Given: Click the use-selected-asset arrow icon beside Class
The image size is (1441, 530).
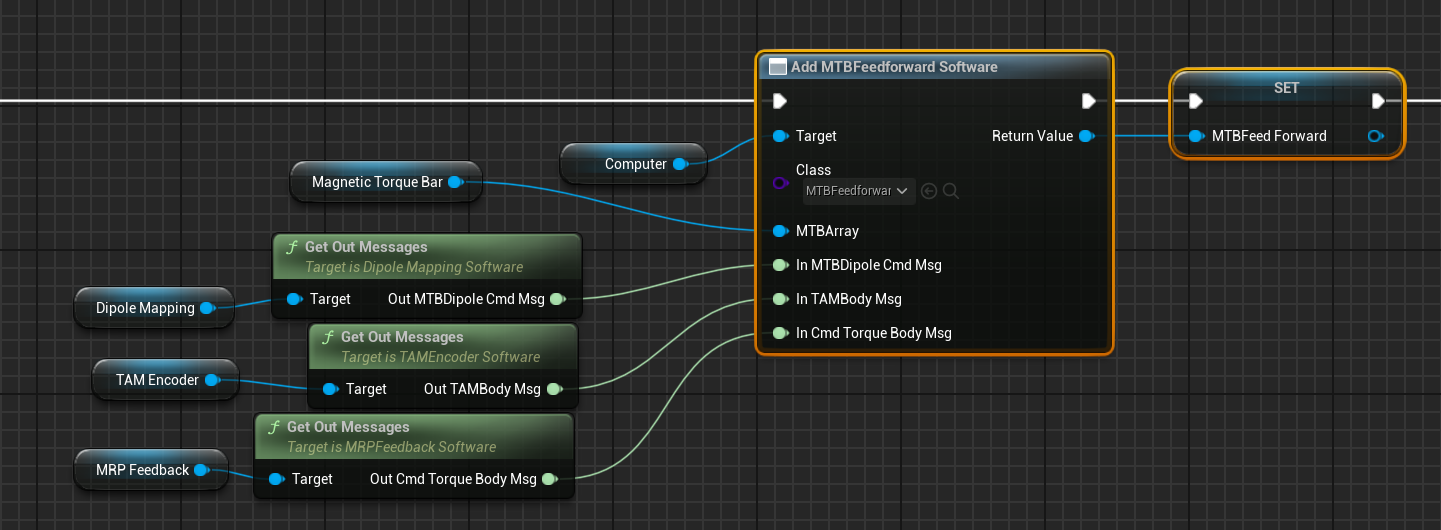Looking at the screenshot, I should 929,191.
